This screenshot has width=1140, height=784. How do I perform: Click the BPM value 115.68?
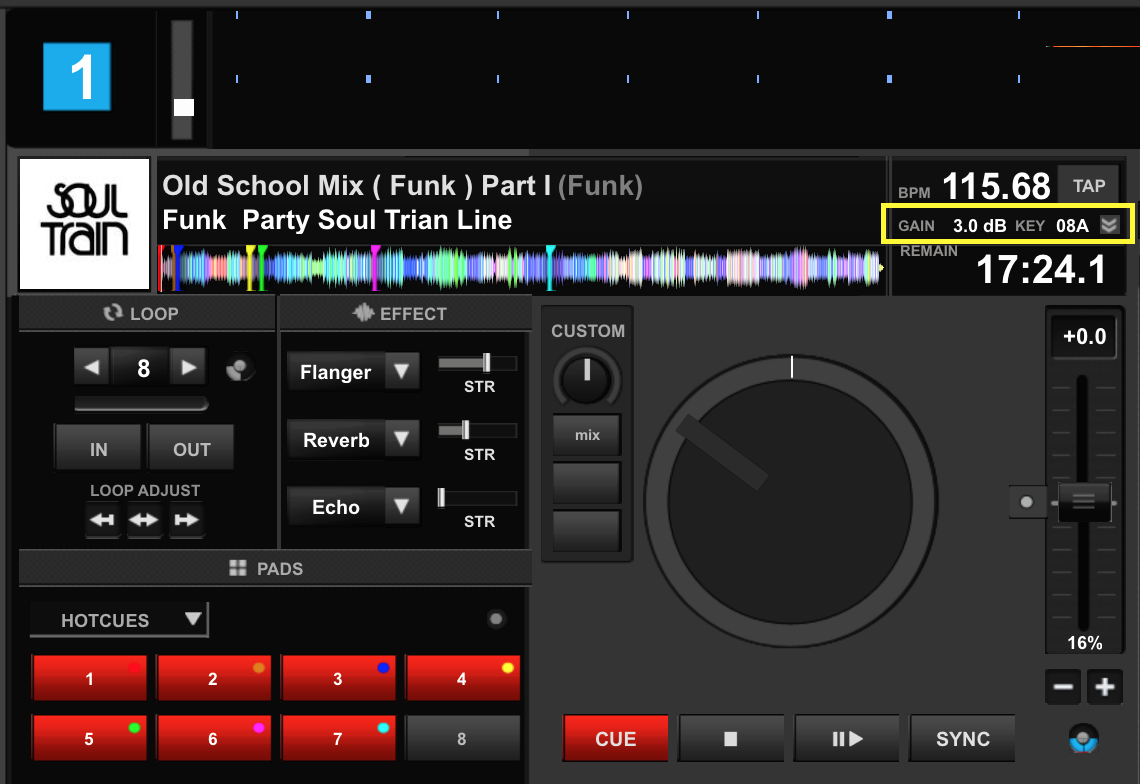pyautogui.click(x=996, y=186)
